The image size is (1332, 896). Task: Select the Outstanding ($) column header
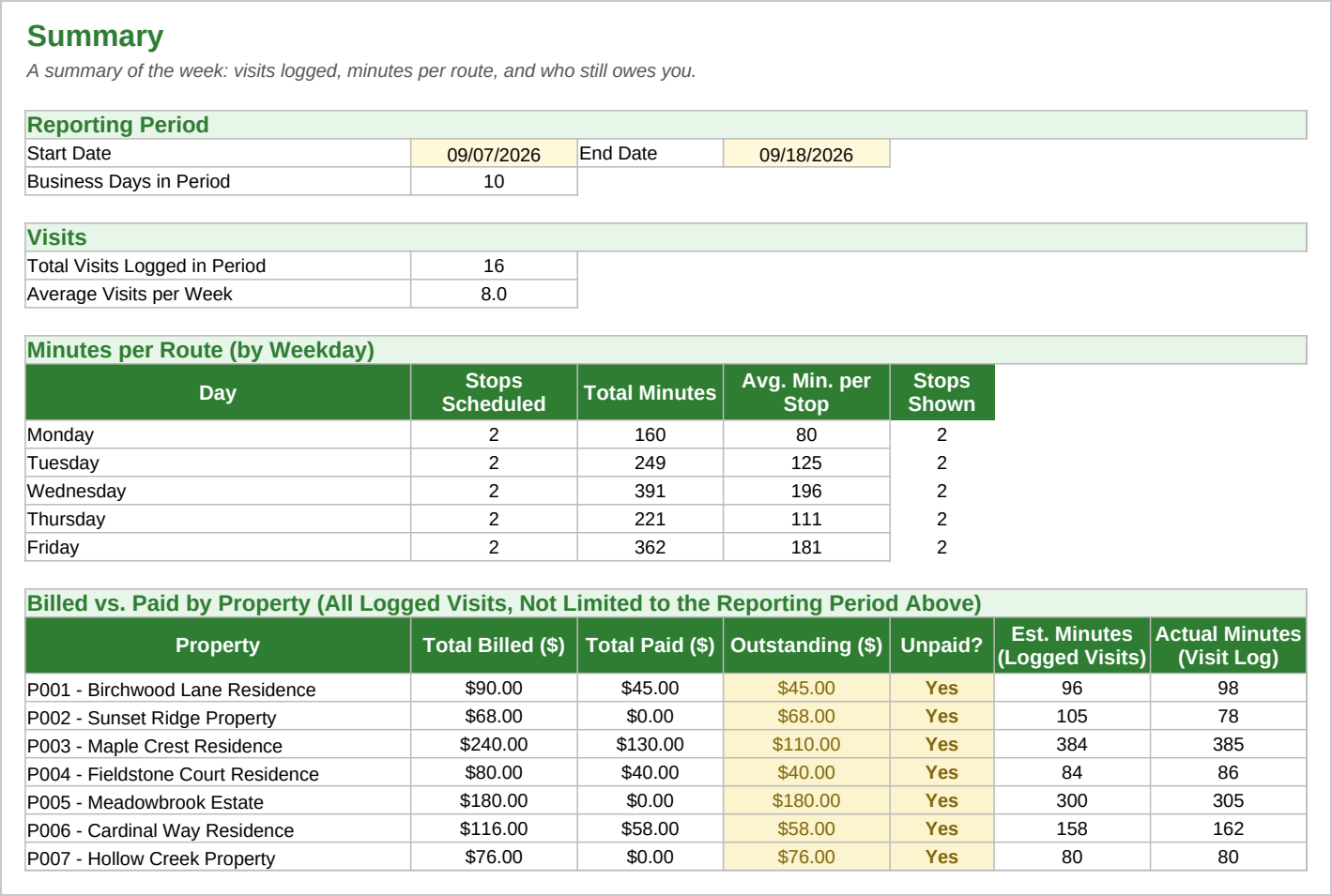(x=806, y=645)
